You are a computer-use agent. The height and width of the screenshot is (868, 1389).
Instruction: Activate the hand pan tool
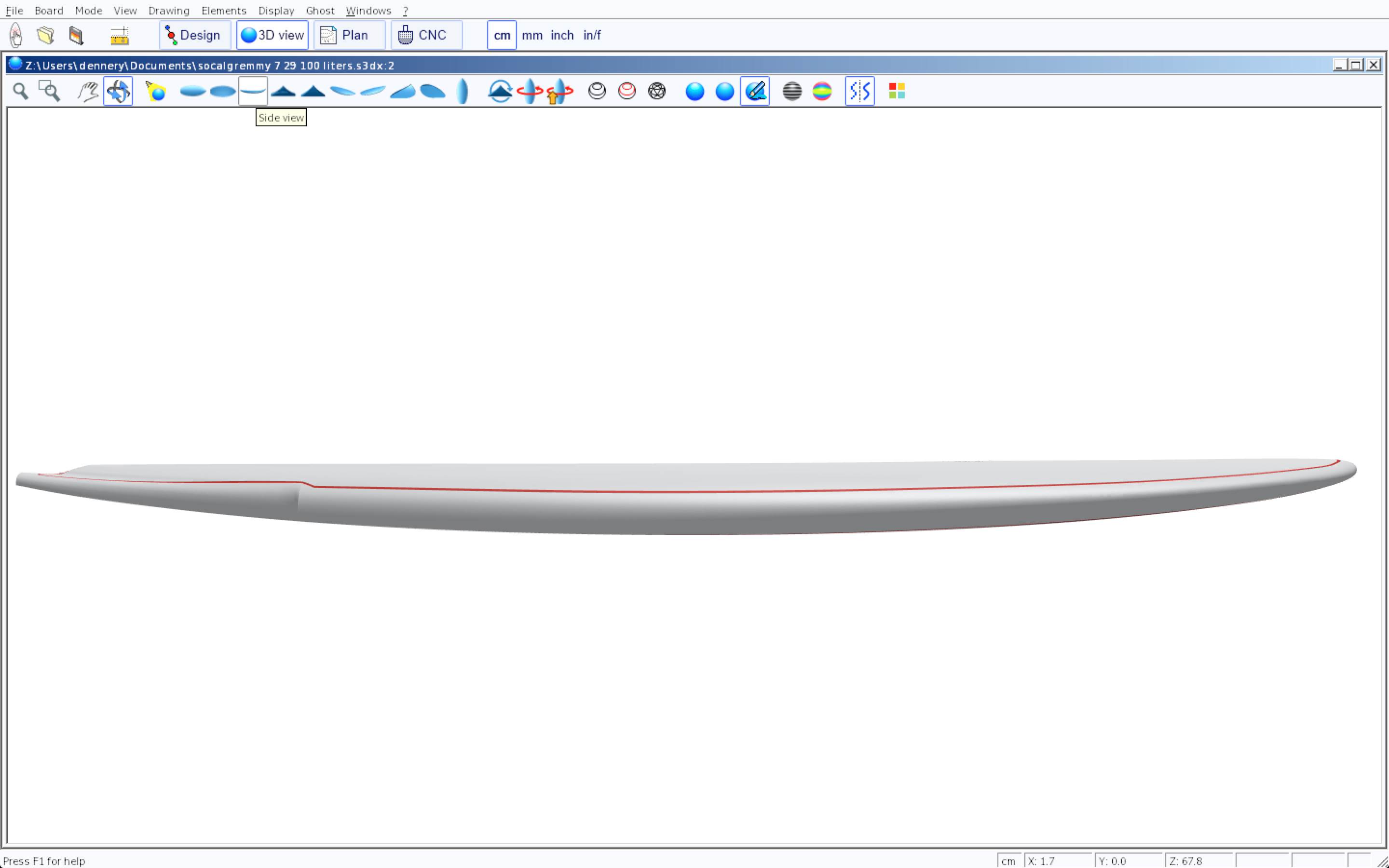coord(88,91)
